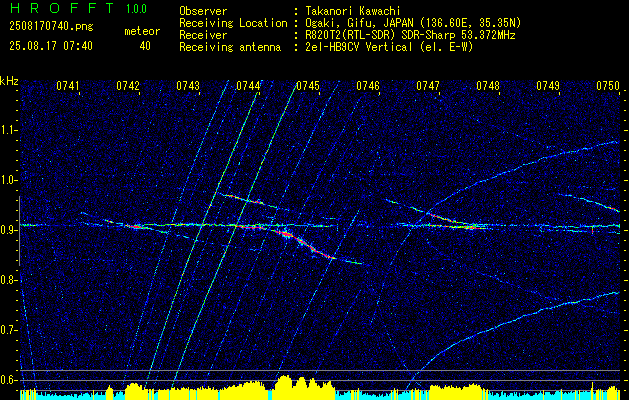Image resolution: width=629 pixels, height=400 pixels.
Task: Click the 1.0 kHz axis label
Action: click(x=9, y=180)
